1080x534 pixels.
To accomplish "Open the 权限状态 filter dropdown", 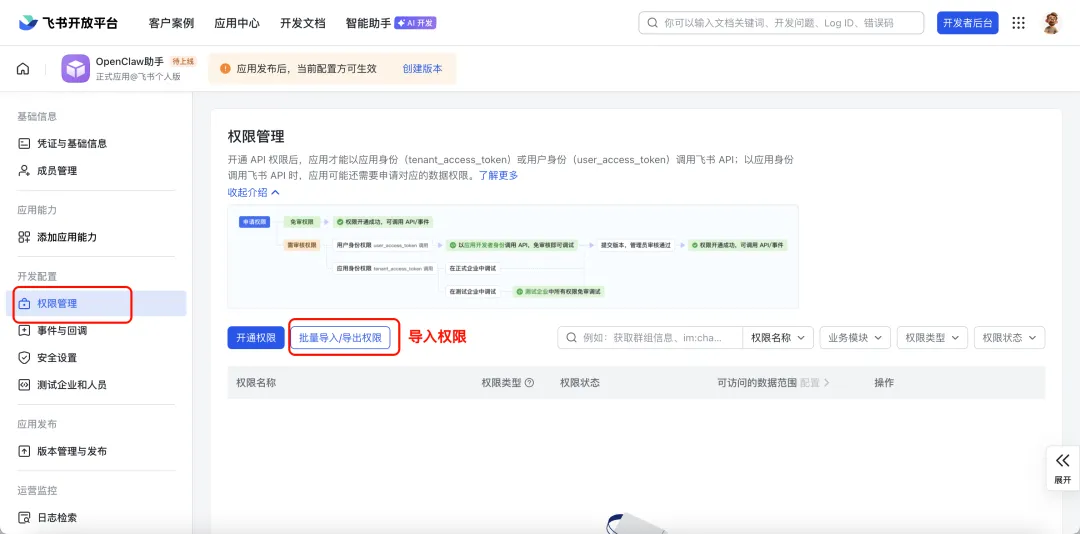I will tap(1009, 338).
